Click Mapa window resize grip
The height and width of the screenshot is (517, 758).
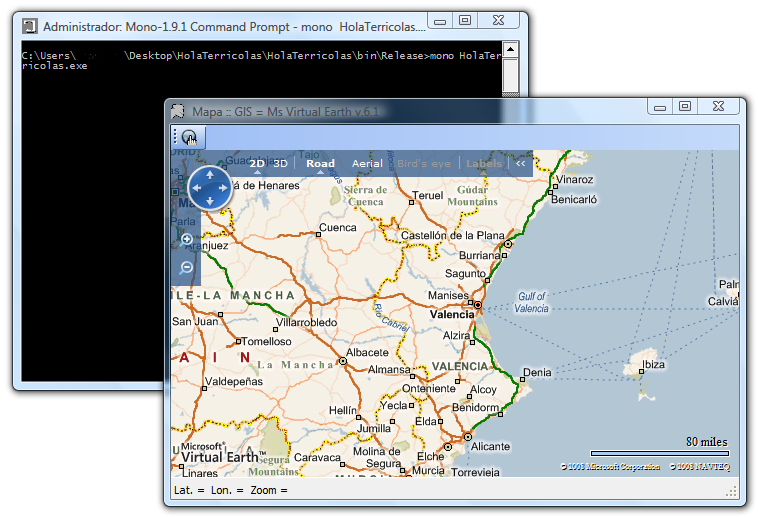tap(731, 491)
